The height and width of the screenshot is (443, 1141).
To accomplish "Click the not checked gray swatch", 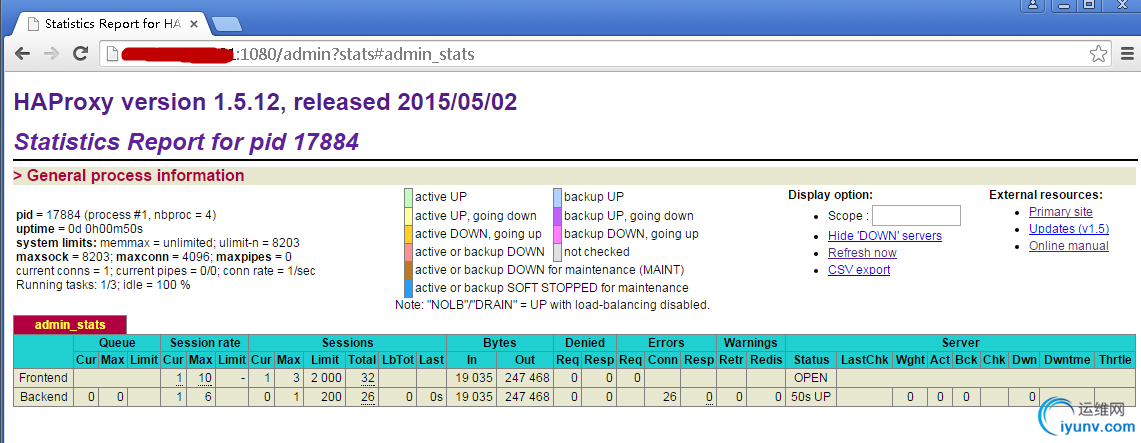I will click(x=557, y=252).
